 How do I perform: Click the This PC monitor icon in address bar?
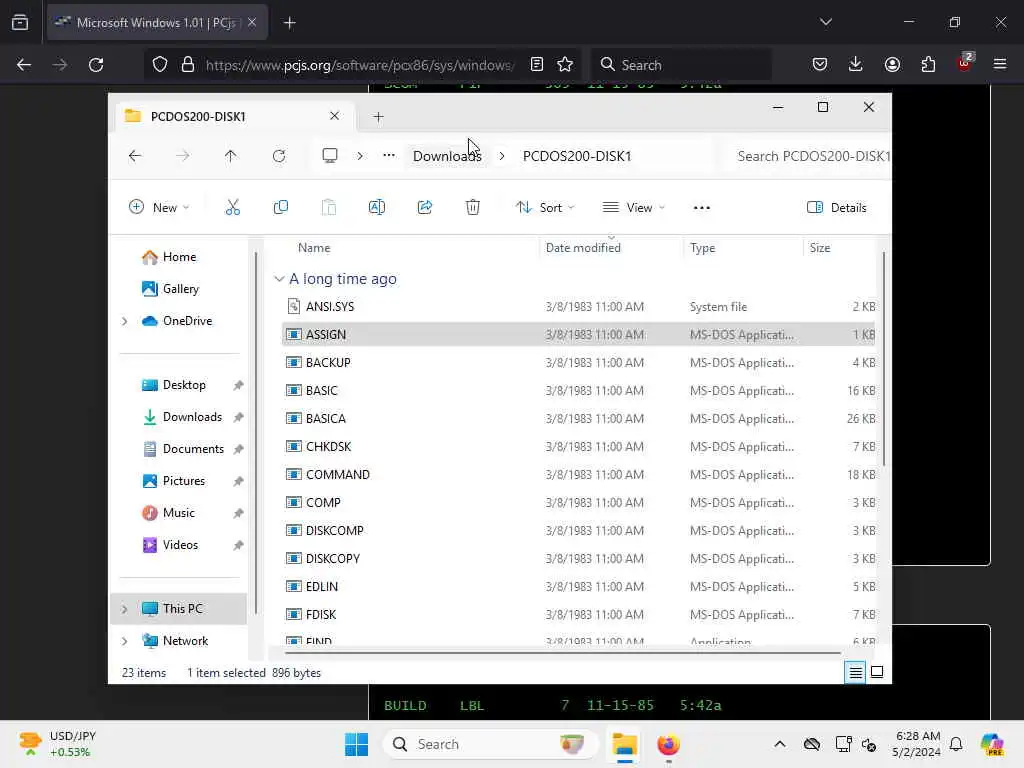point(330,155)
